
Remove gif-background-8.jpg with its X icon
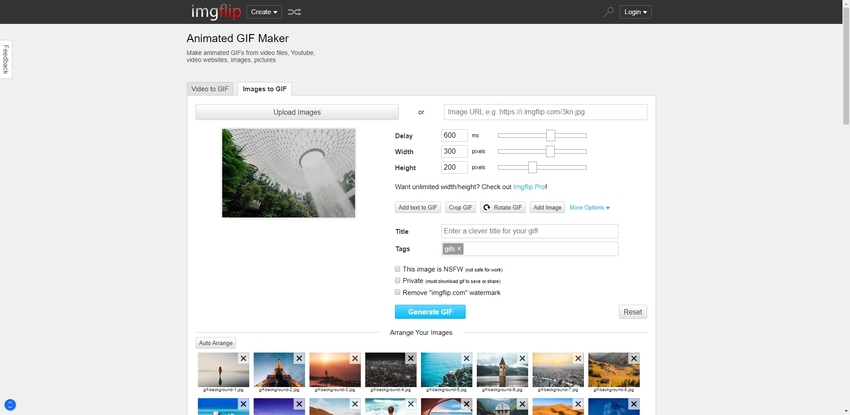(634, 358)
